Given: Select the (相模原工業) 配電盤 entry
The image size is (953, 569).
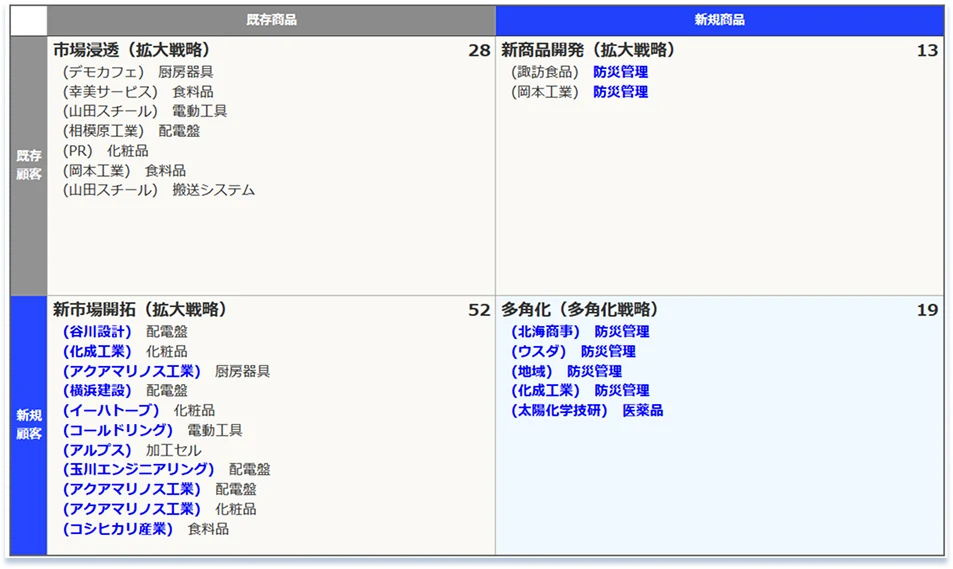Looking at the screenshot, I should tap(131, 131).
